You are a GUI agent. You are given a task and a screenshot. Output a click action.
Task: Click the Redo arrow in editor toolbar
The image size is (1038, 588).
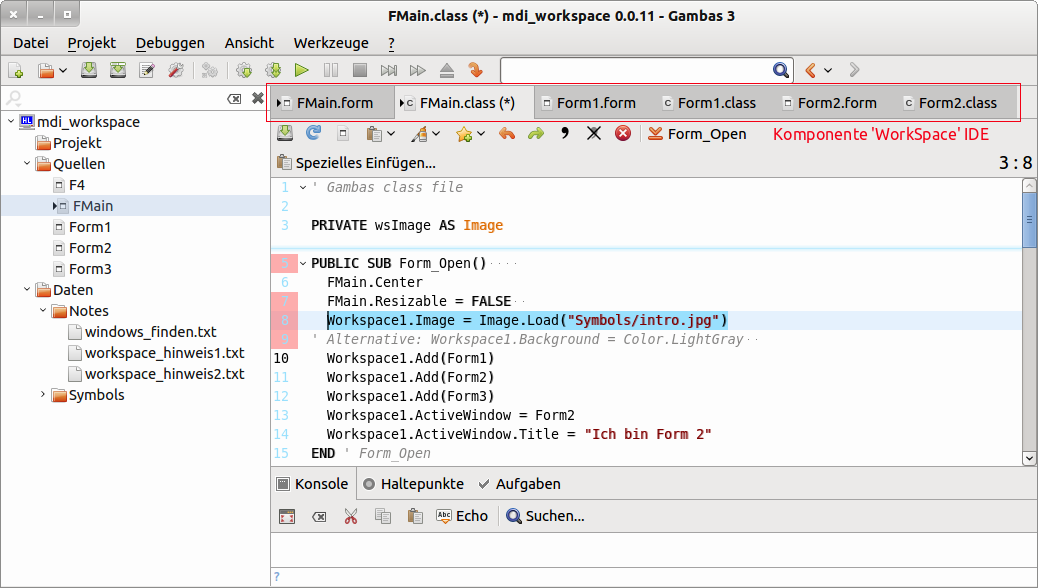tap(535, 133)
